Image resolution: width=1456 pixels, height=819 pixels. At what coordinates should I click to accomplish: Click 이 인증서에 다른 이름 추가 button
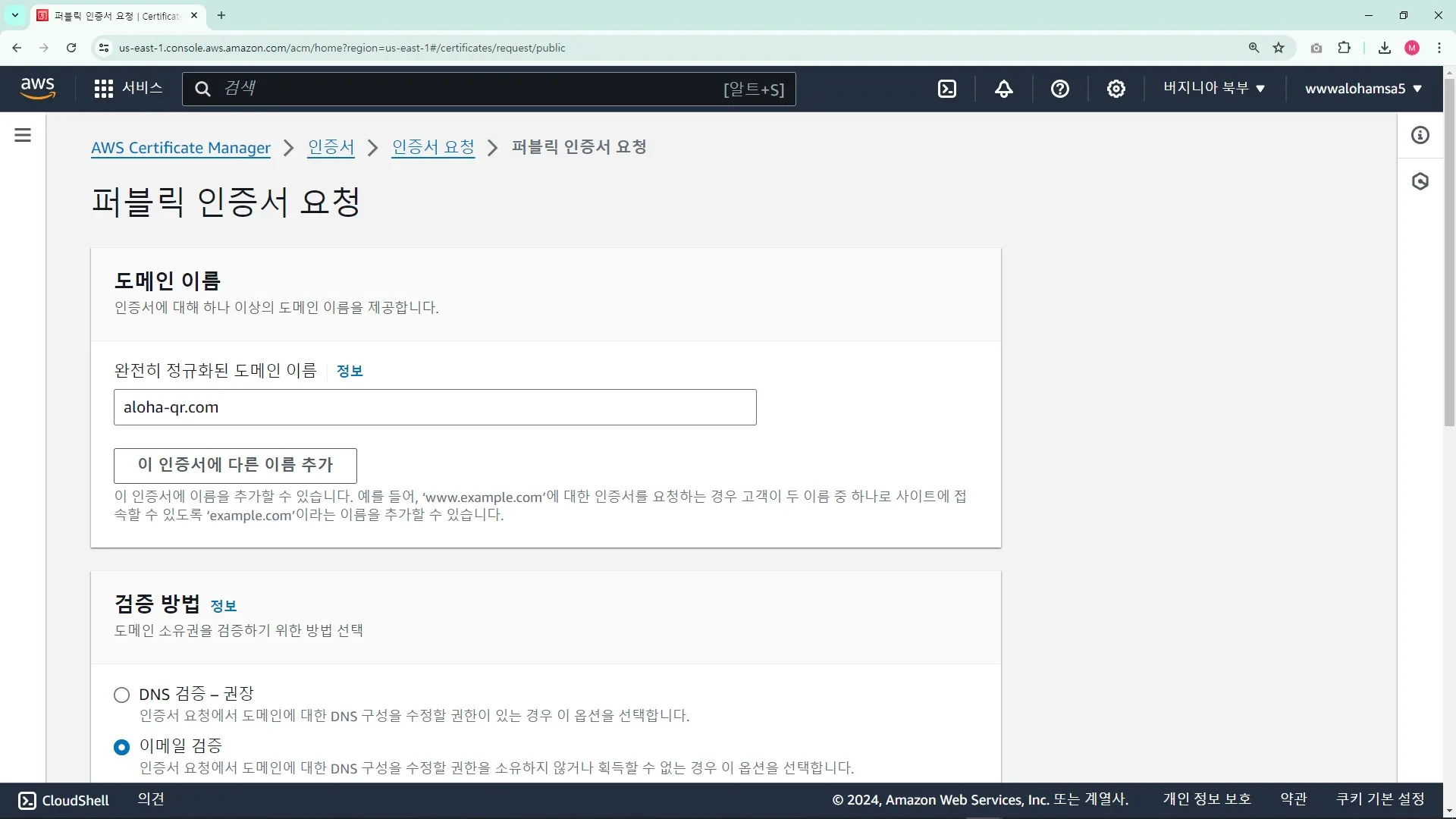pyautogui.click(x=235, y=465)
